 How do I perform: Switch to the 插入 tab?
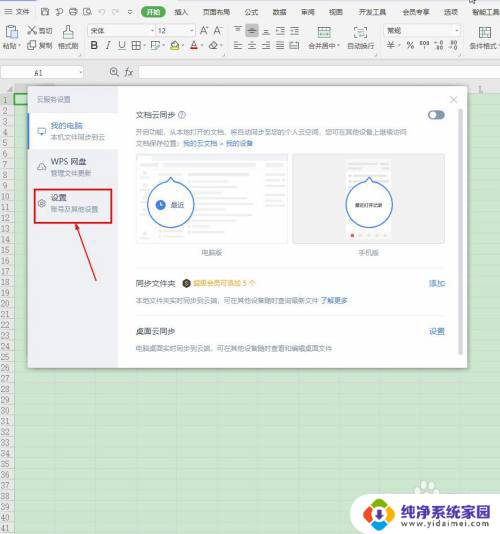[x=181, y=12]
